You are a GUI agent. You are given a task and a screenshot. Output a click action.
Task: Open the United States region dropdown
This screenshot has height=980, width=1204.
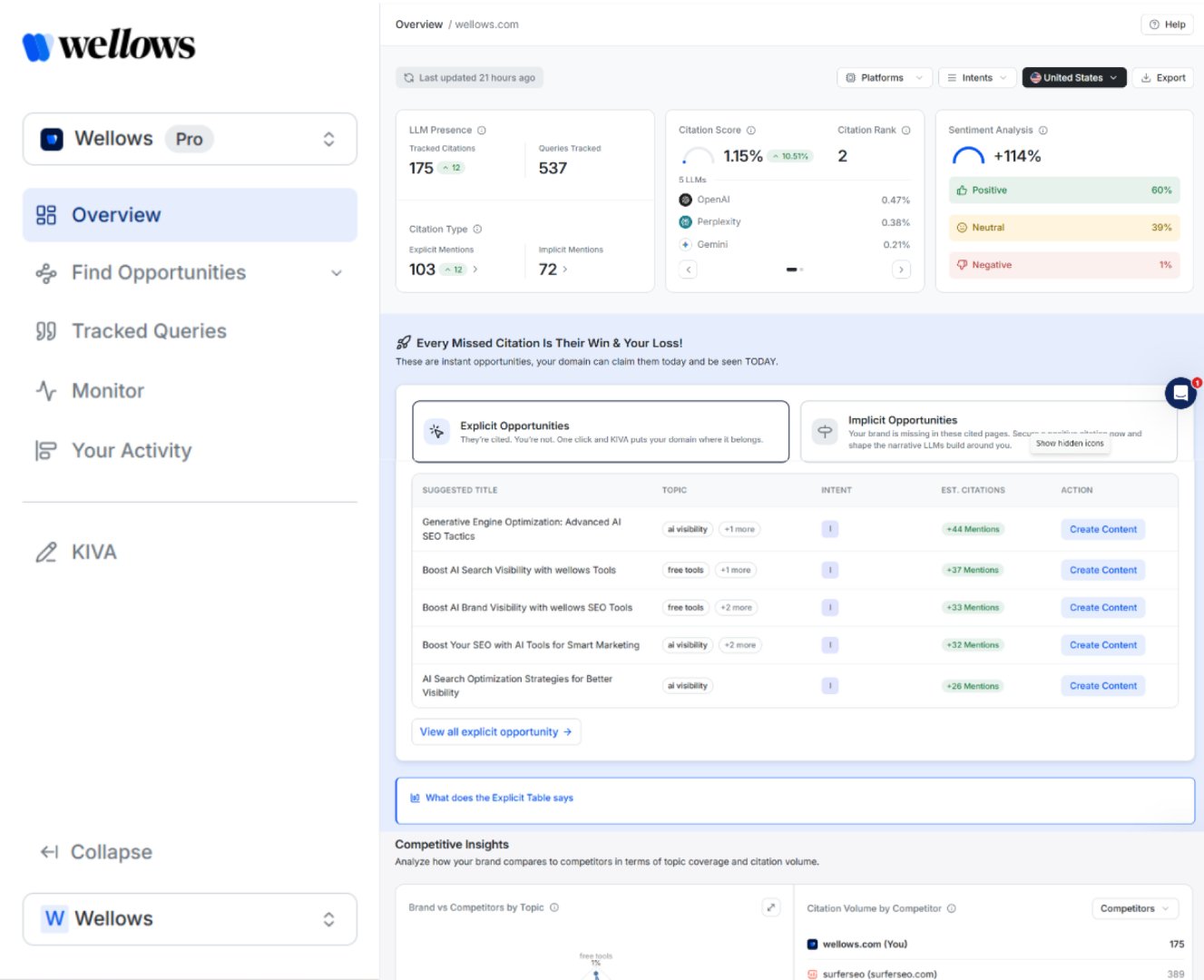(x=1074, y=77)
